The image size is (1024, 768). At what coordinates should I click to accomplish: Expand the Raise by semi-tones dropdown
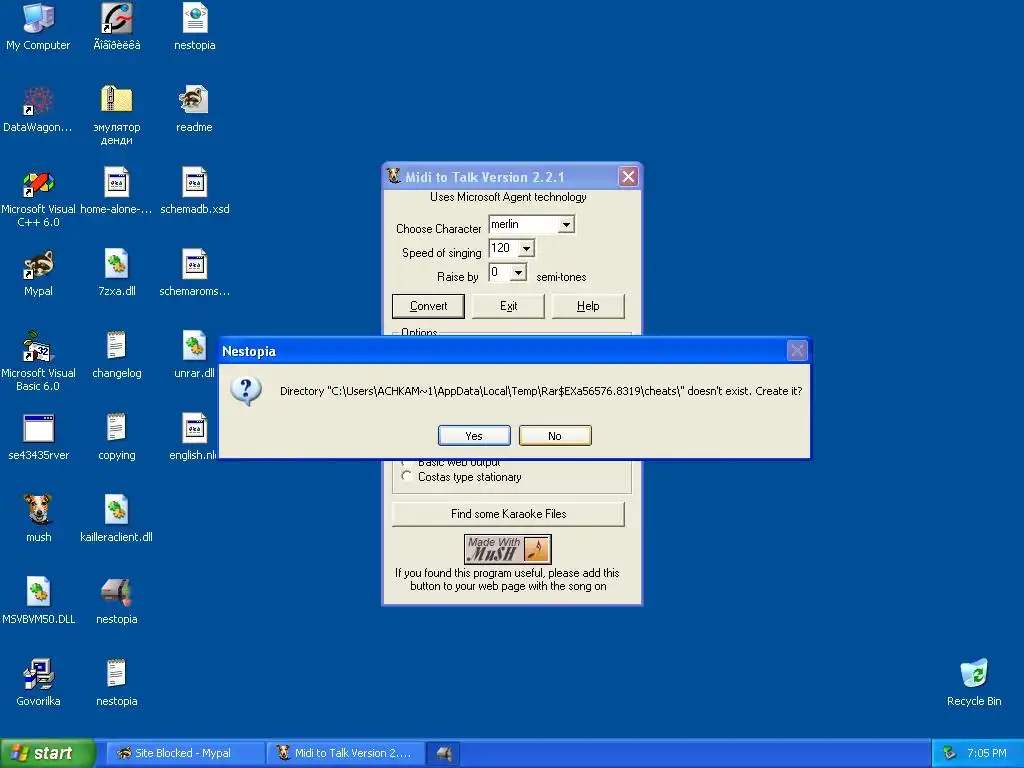point(518,272)
